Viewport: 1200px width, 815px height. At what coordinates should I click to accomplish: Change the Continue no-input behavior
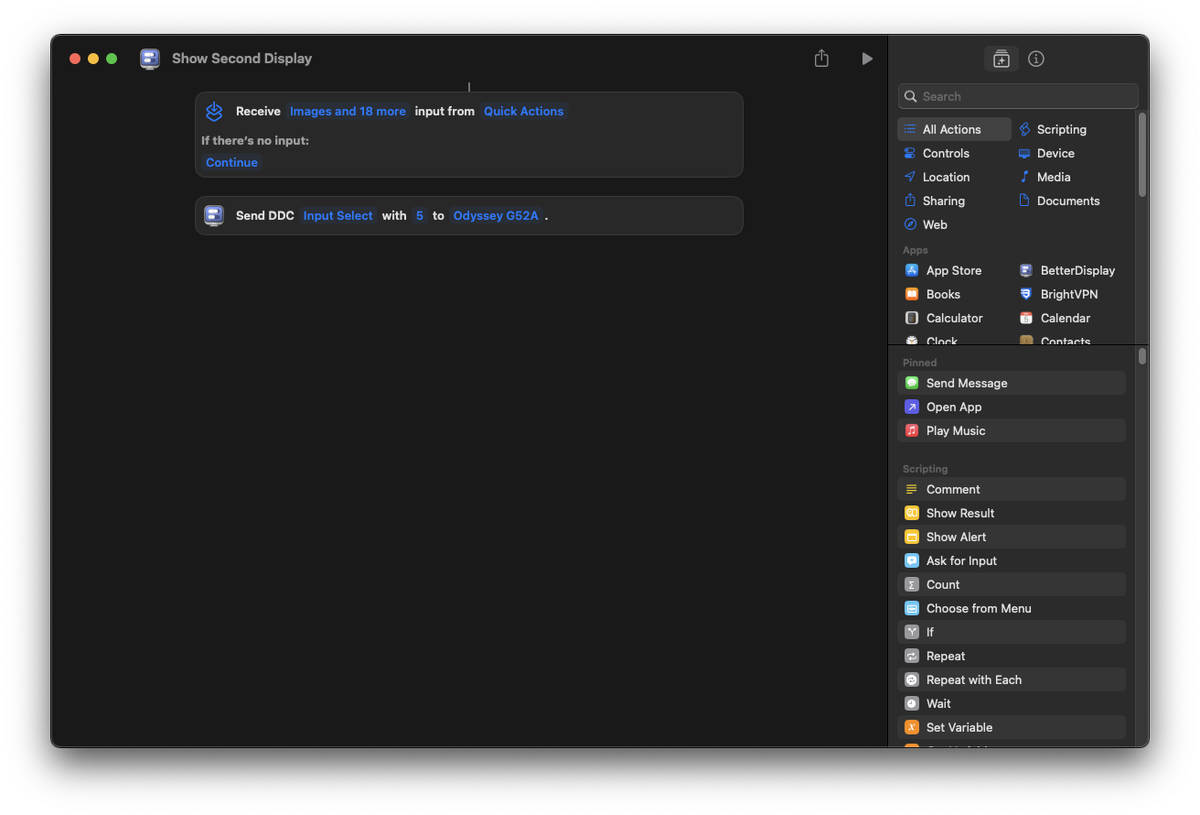click(232, 162)
